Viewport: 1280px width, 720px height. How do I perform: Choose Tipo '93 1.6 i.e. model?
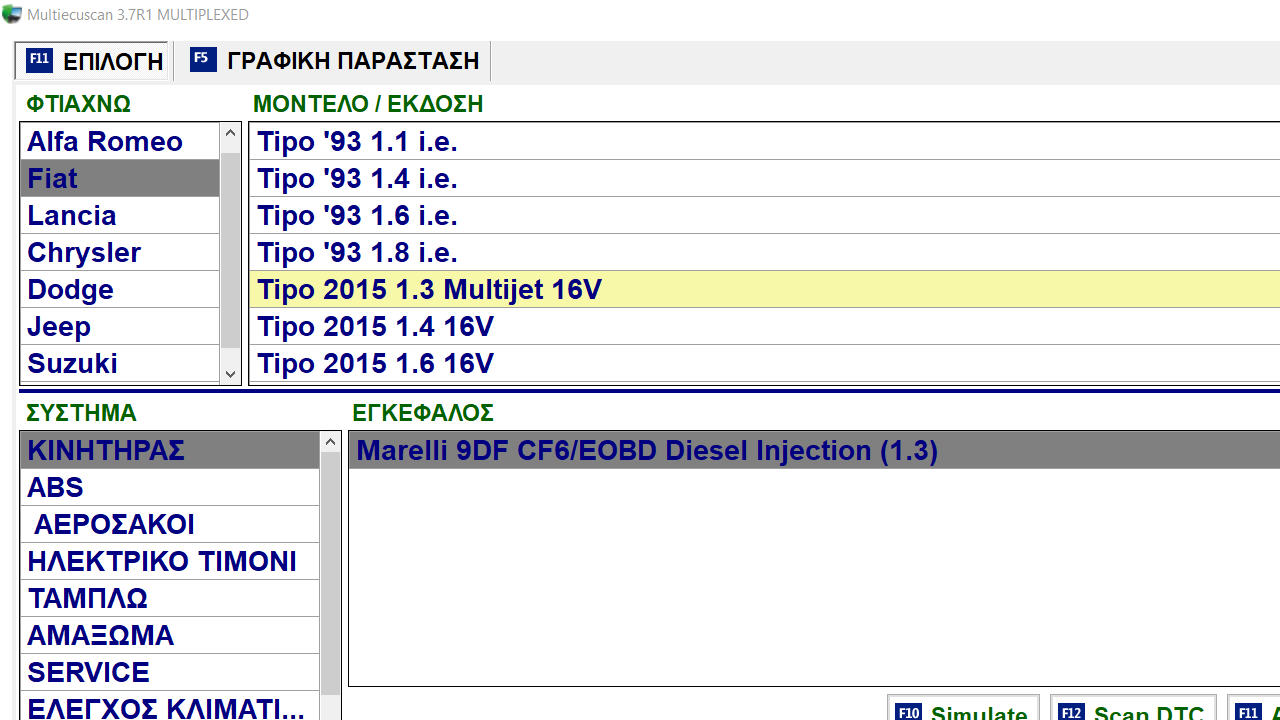tap(764, 215)
